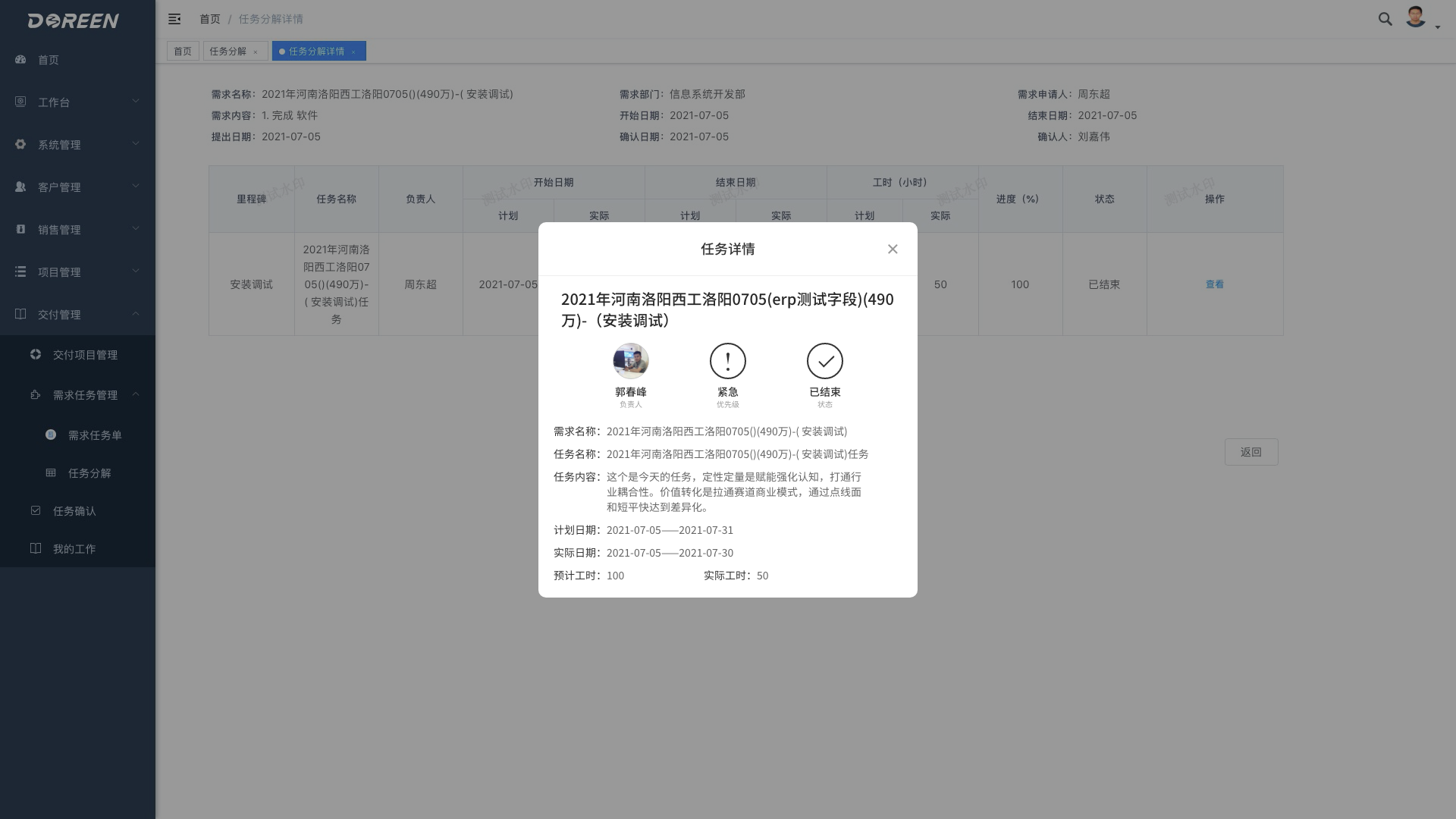Open 任务分解 sidebar item
This screenshot has height=819, width=1456.
77,473
